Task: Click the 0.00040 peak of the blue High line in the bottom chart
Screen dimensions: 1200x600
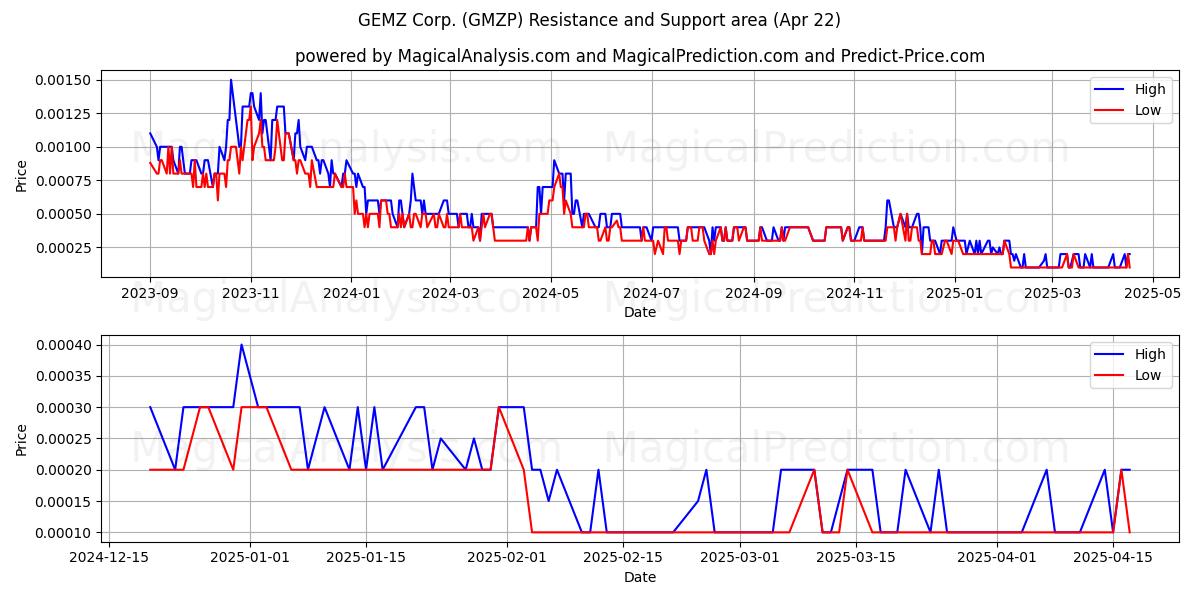Action: click(241, 345)
